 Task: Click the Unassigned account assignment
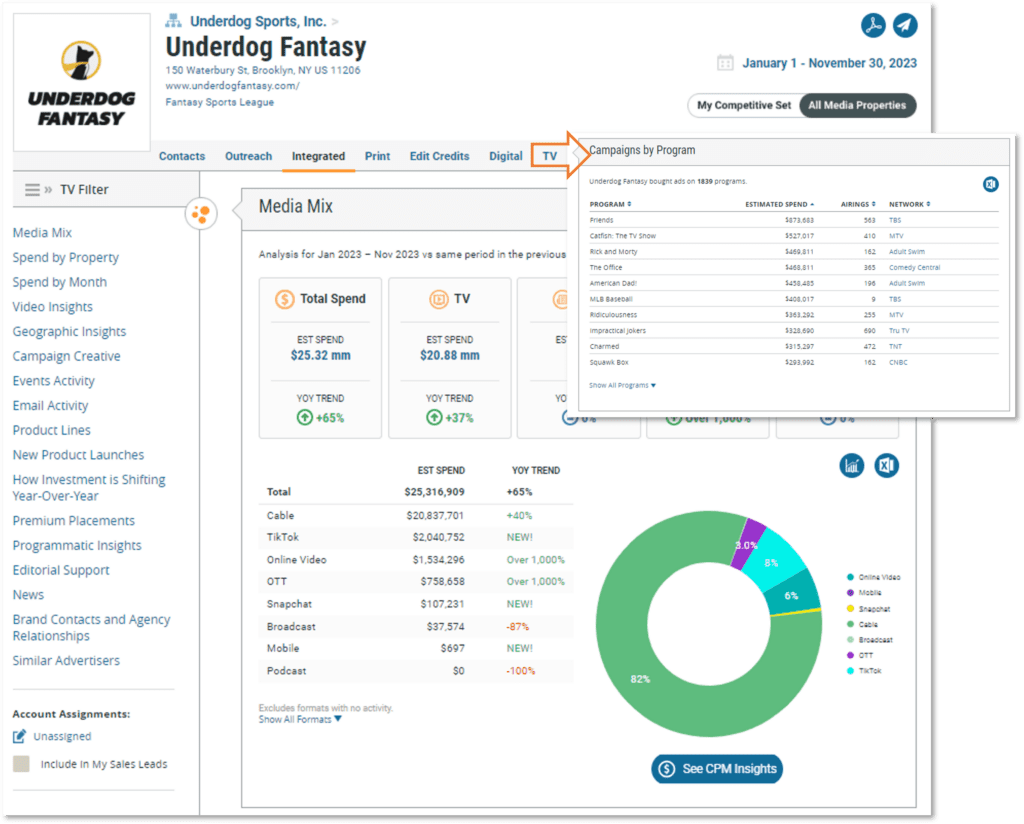click(x=62, y=736)
